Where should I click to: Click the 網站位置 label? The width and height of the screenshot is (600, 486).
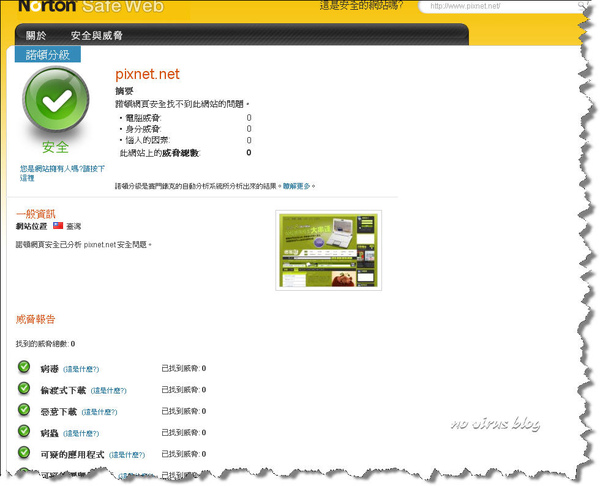tap(31, 226)
